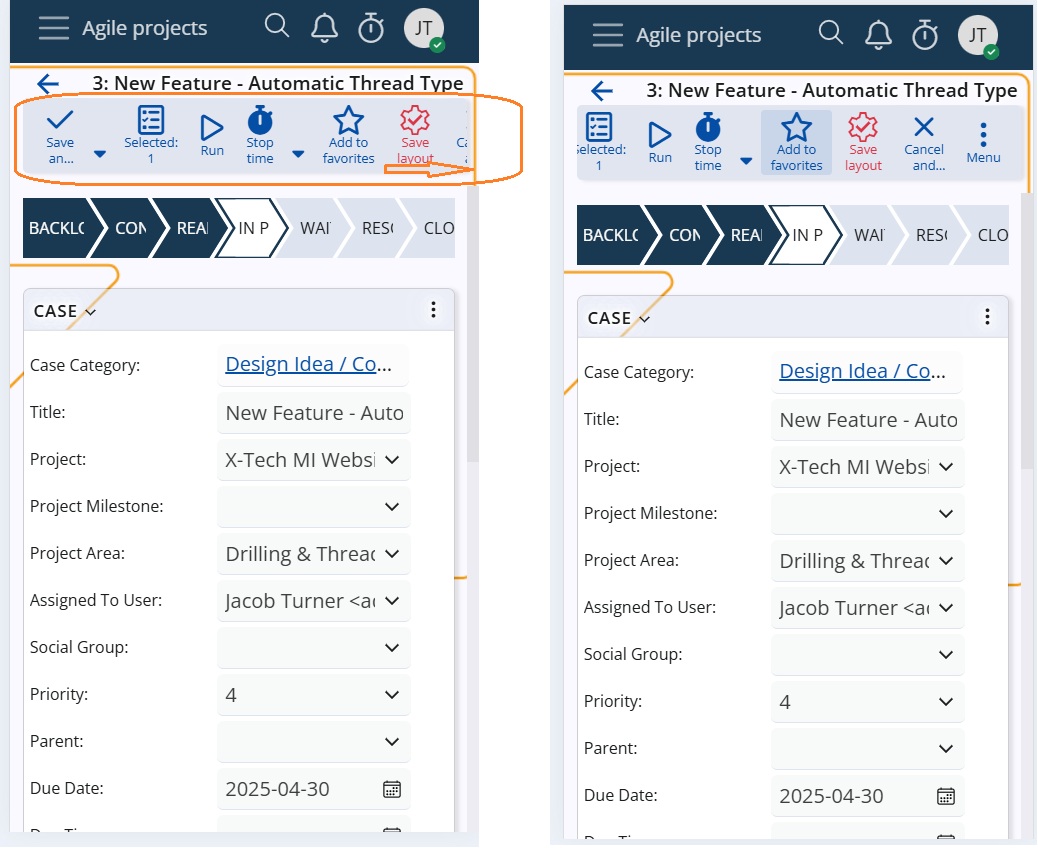Go back using left screen arrow
The image size is (1038, 848).
48,84
